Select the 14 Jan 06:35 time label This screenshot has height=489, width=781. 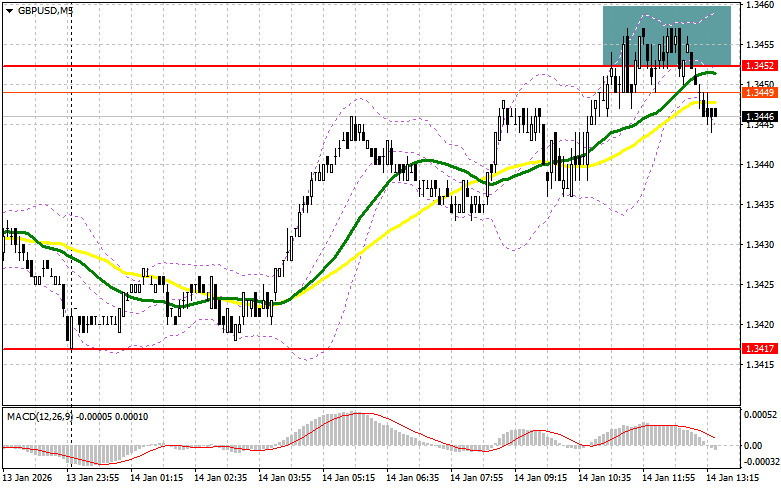click(412, 478)
